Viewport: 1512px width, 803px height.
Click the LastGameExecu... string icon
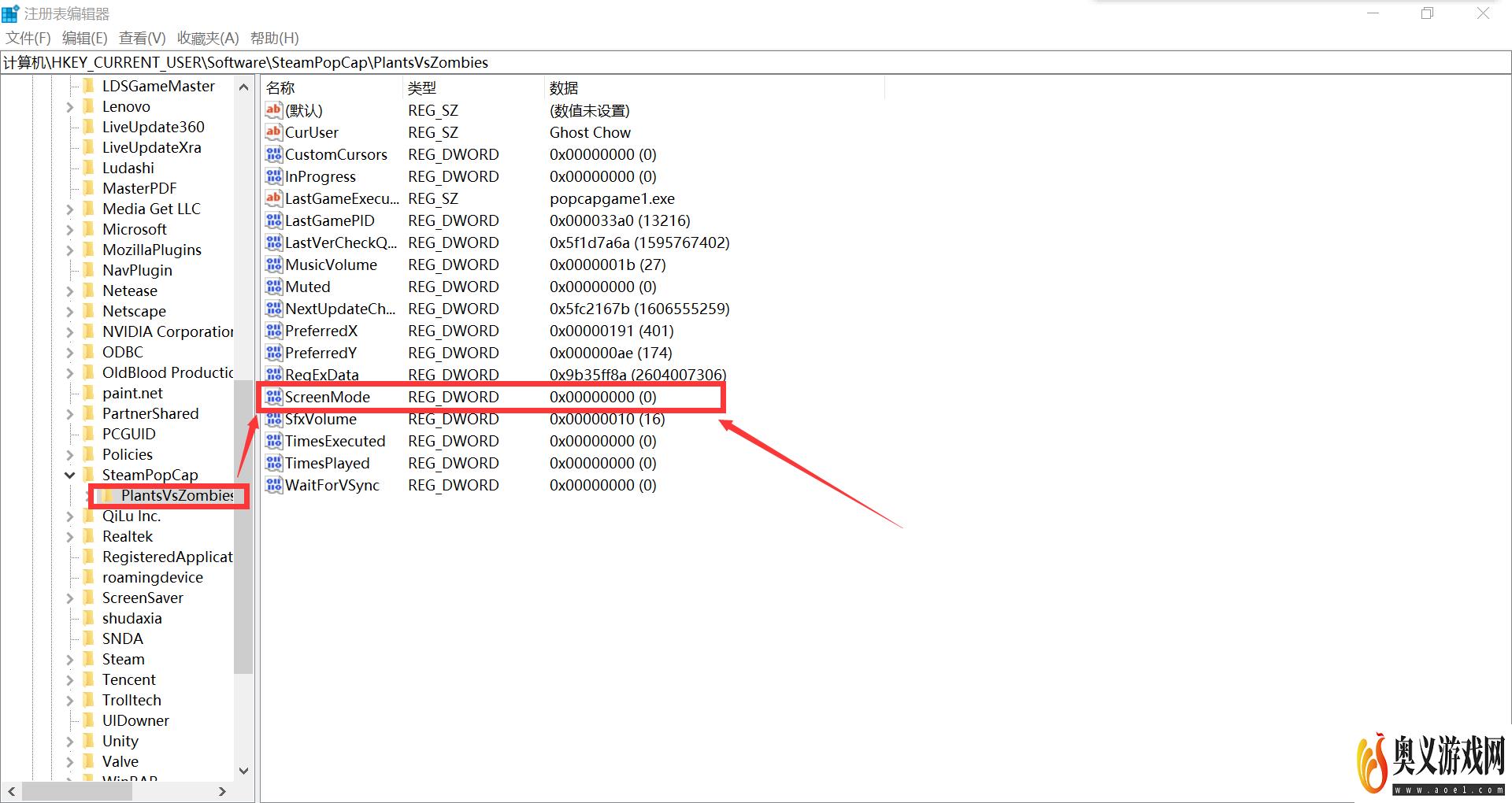tap(273, 198)
